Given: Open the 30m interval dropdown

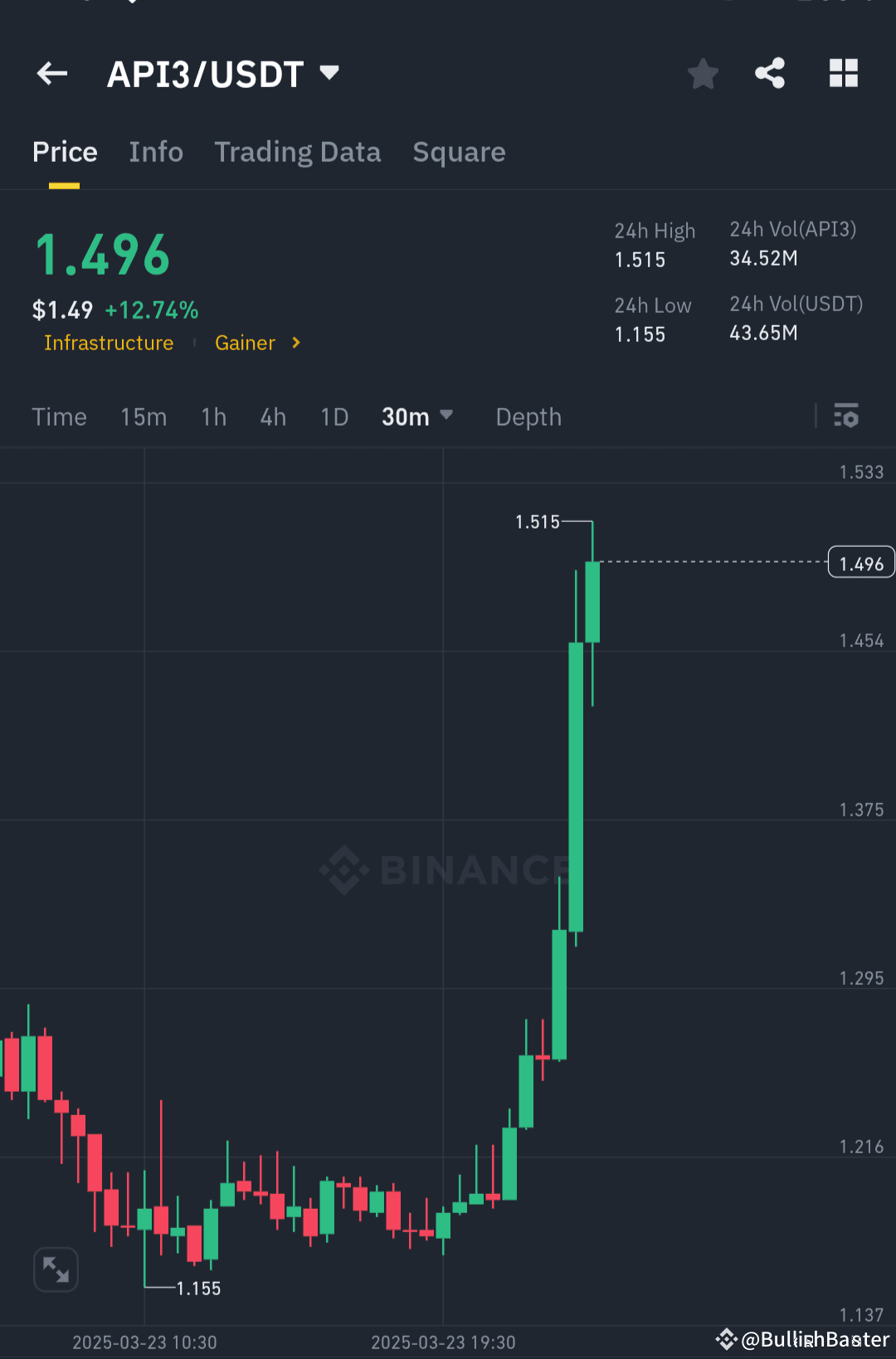Looking at the screenshot, I should point(417,416).
